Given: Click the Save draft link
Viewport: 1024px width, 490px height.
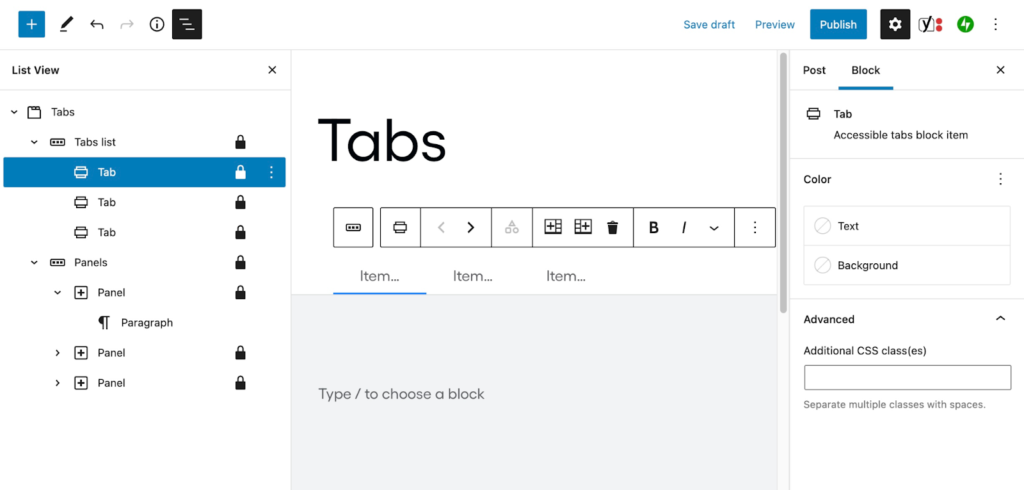Looking at the screenshot, I should click(709, 25).
